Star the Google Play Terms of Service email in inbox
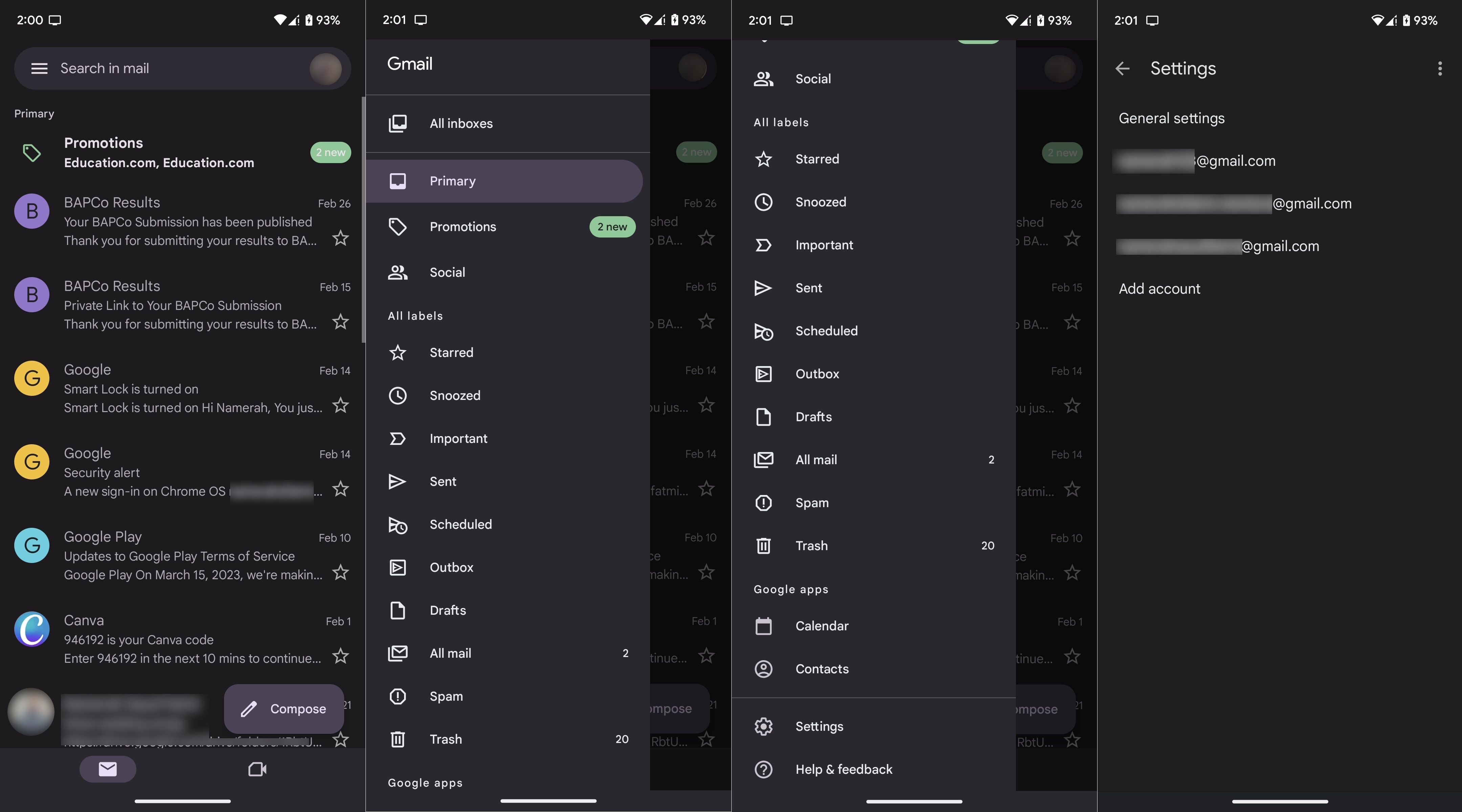1462x812 pixels. 340,572
